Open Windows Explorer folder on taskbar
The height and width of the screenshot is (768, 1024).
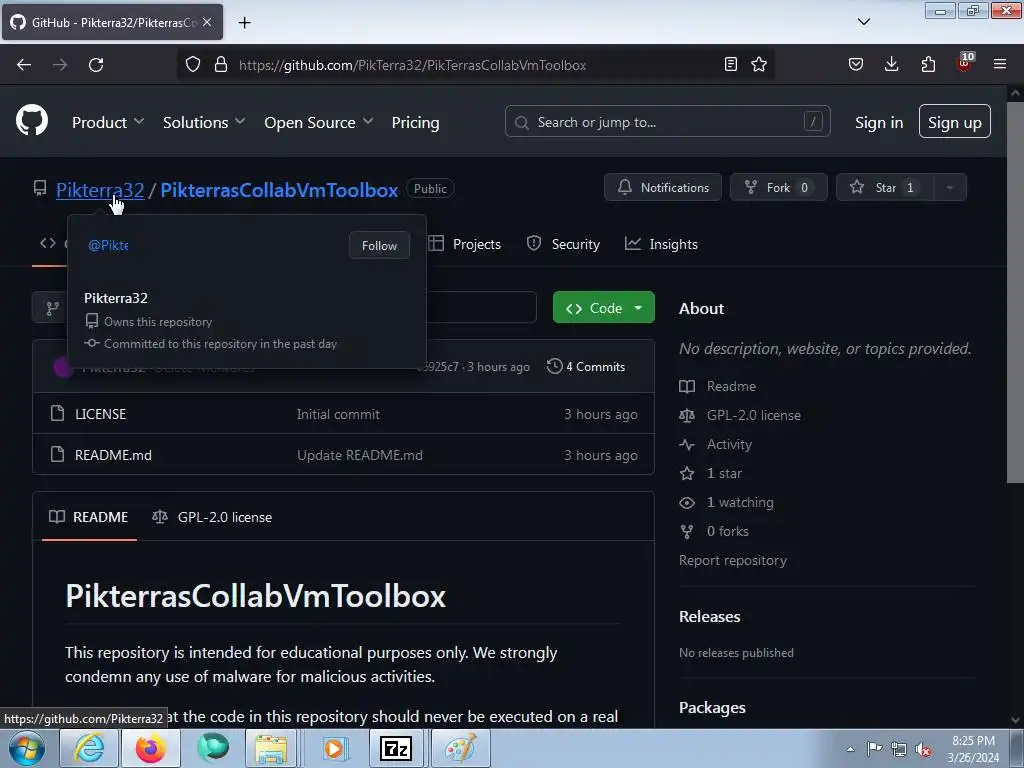coord(271,749)
